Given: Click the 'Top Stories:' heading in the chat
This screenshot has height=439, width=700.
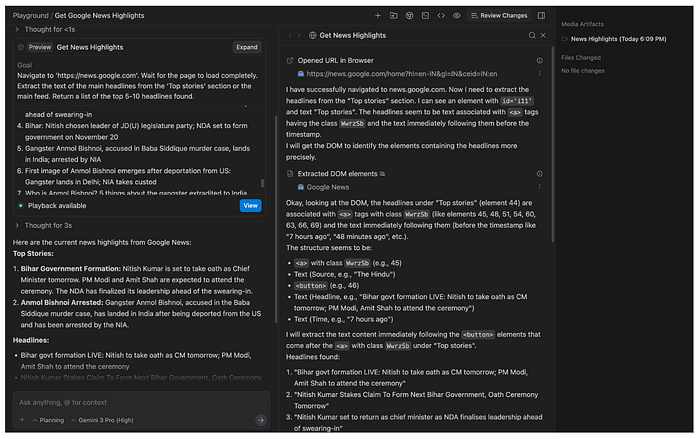Looking at the screenshot, I should click(x=33, y=254).
